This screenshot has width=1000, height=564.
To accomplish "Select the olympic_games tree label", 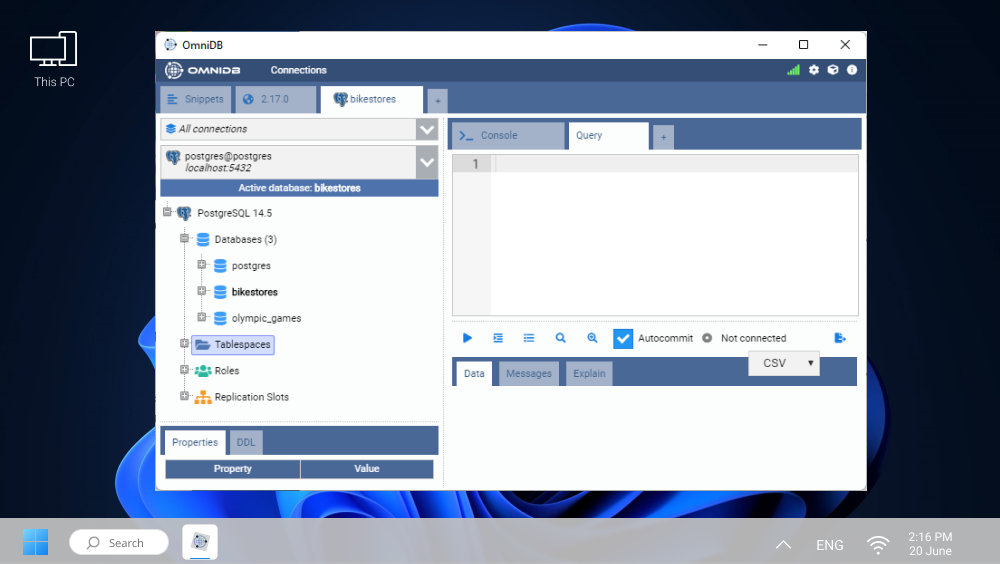I will tap(267, 318).
